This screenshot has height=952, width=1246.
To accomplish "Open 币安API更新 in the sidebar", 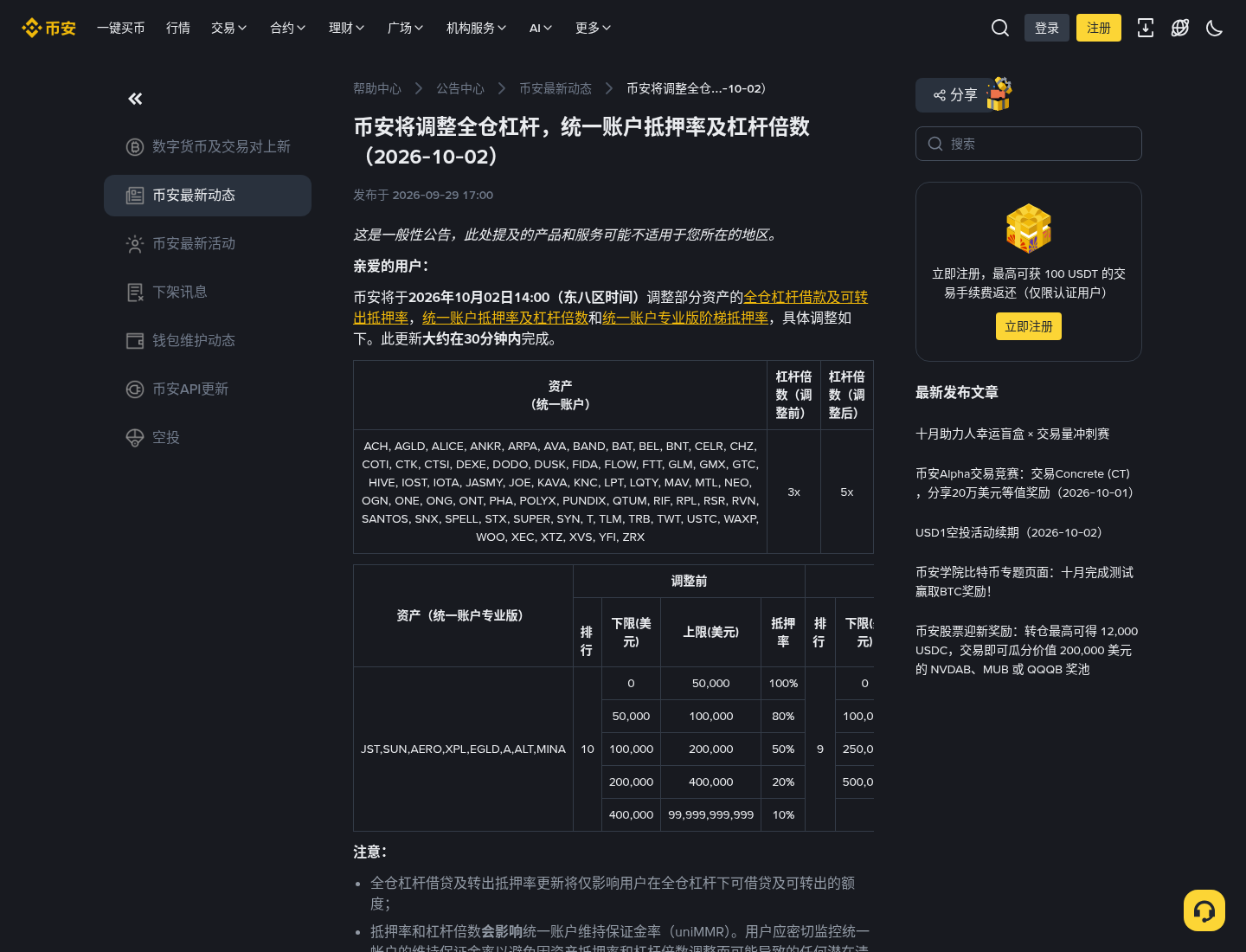I will tap(208, 389).
